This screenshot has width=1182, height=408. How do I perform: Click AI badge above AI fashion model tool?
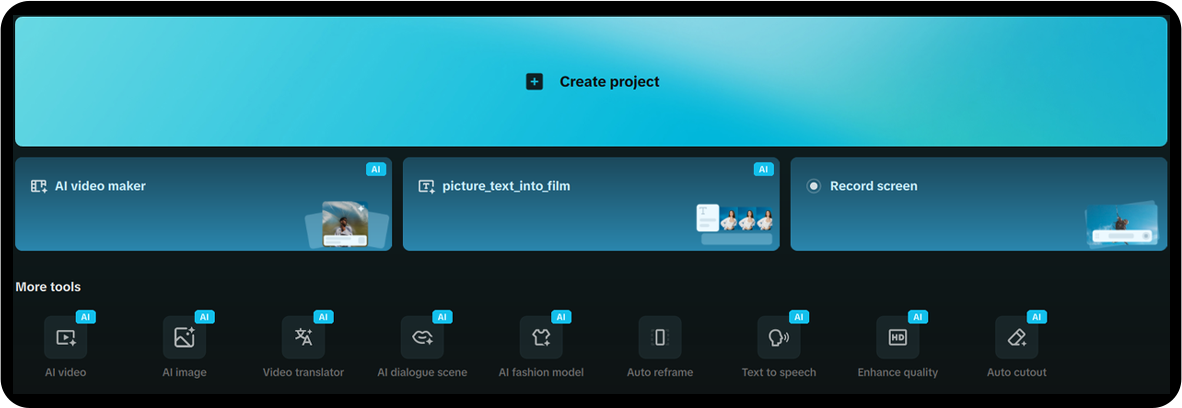click(561, 317)
